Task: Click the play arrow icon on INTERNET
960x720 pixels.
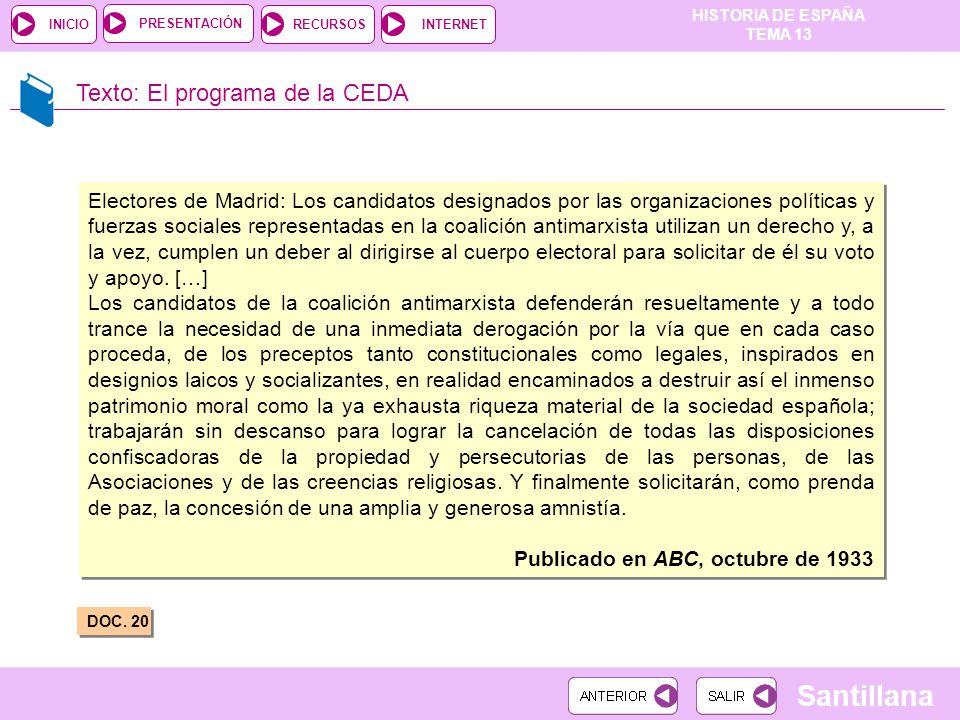Action: 394,24
